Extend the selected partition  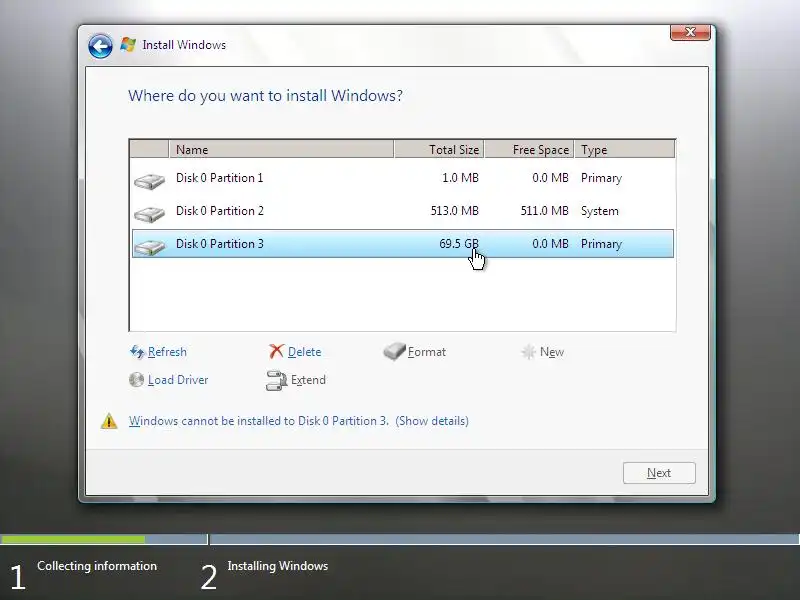click(308, 380)
